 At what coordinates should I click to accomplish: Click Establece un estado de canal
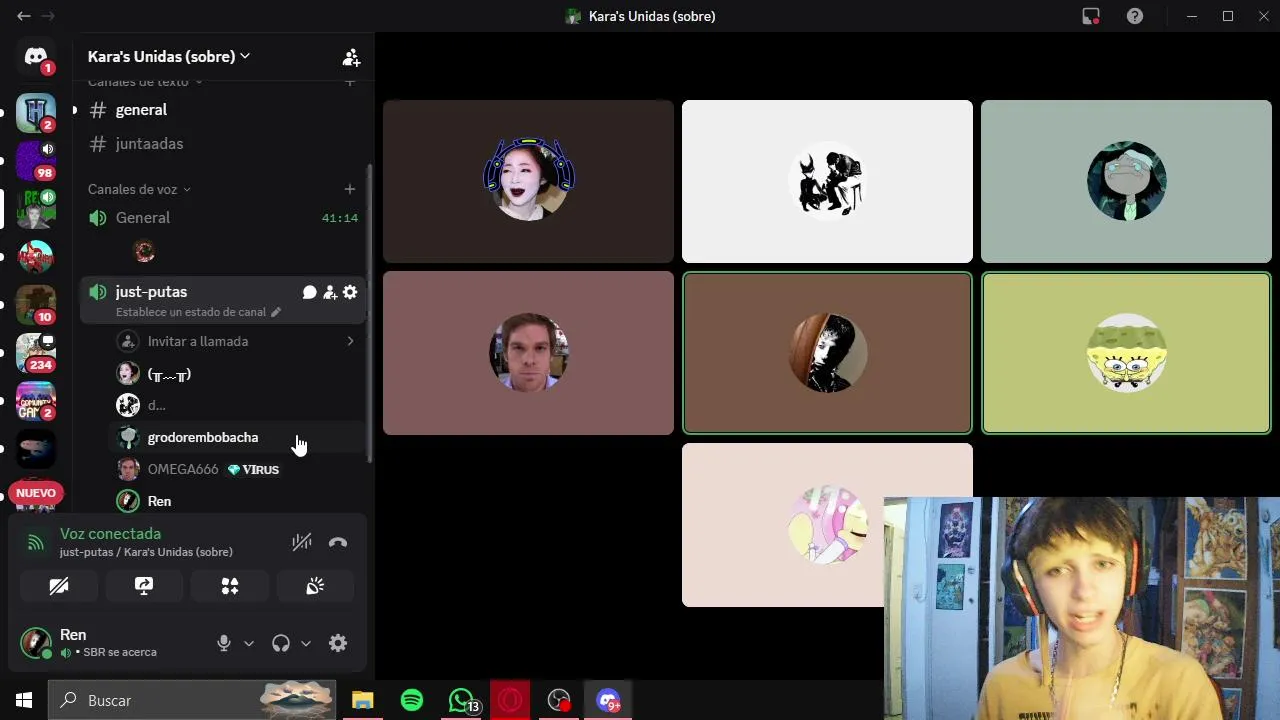coord(198,312)
